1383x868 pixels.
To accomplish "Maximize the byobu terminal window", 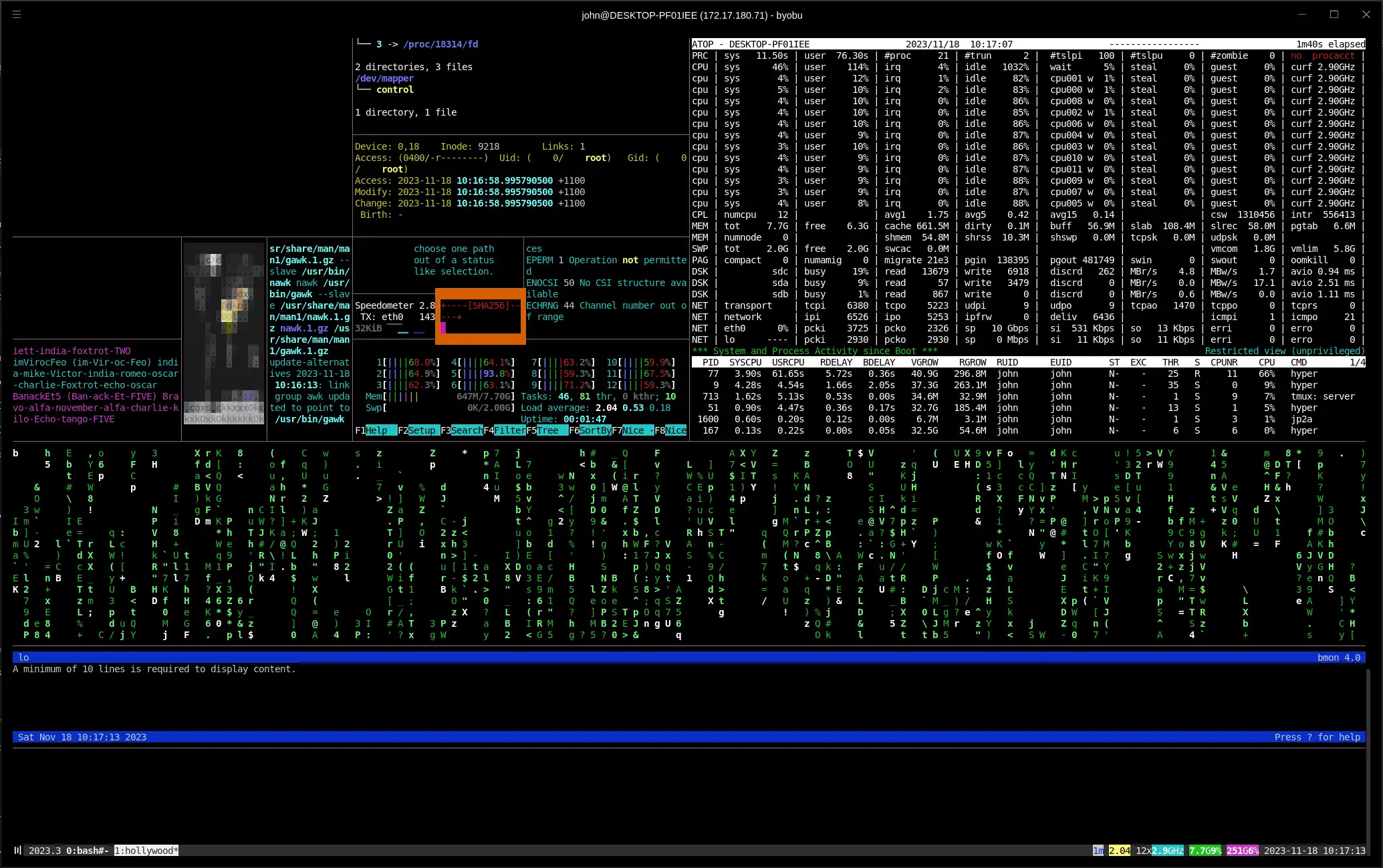I will [x=1334, y=14].
